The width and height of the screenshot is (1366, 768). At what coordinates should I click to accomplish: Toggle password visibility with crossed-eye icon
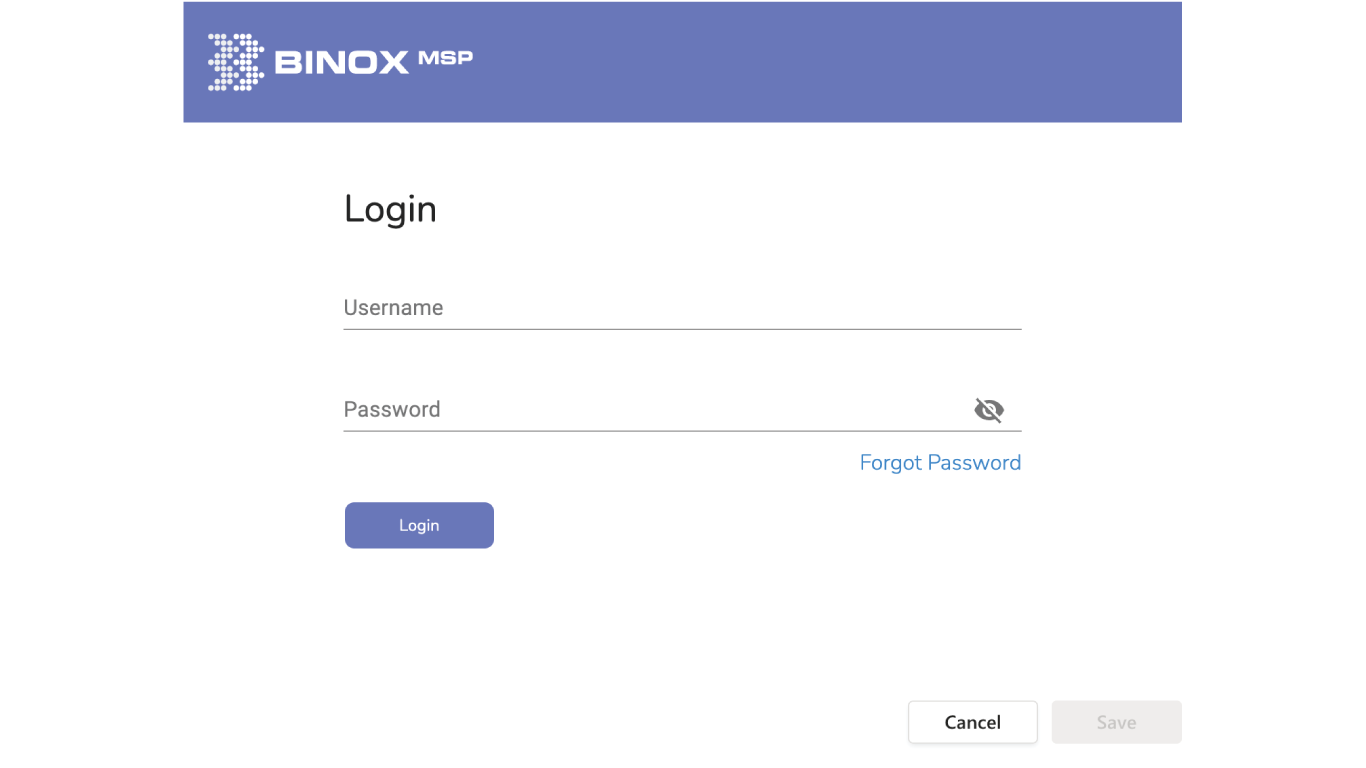pyautogui.click(x=988, y=410)
